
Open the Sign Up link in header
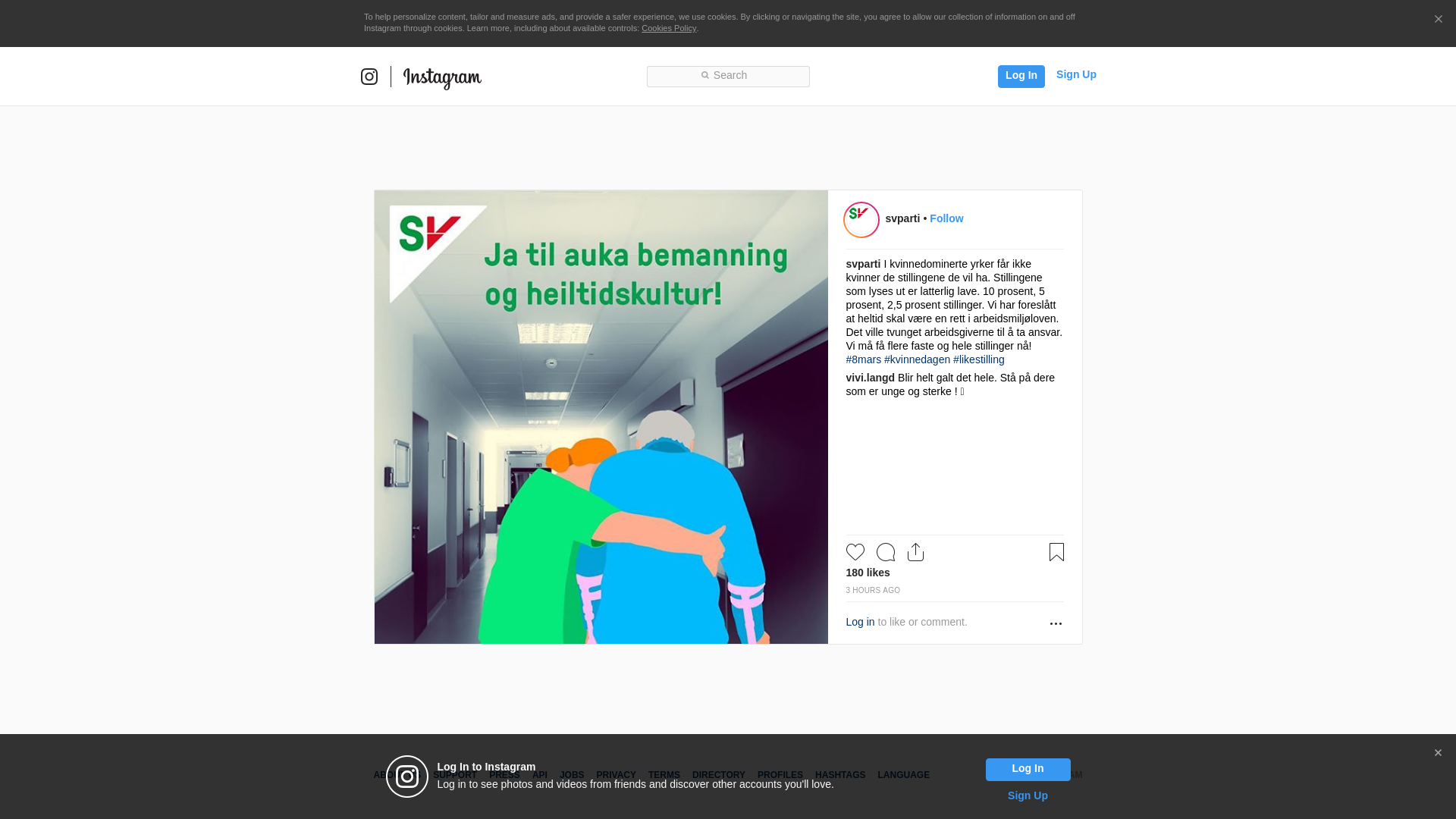1076,74
